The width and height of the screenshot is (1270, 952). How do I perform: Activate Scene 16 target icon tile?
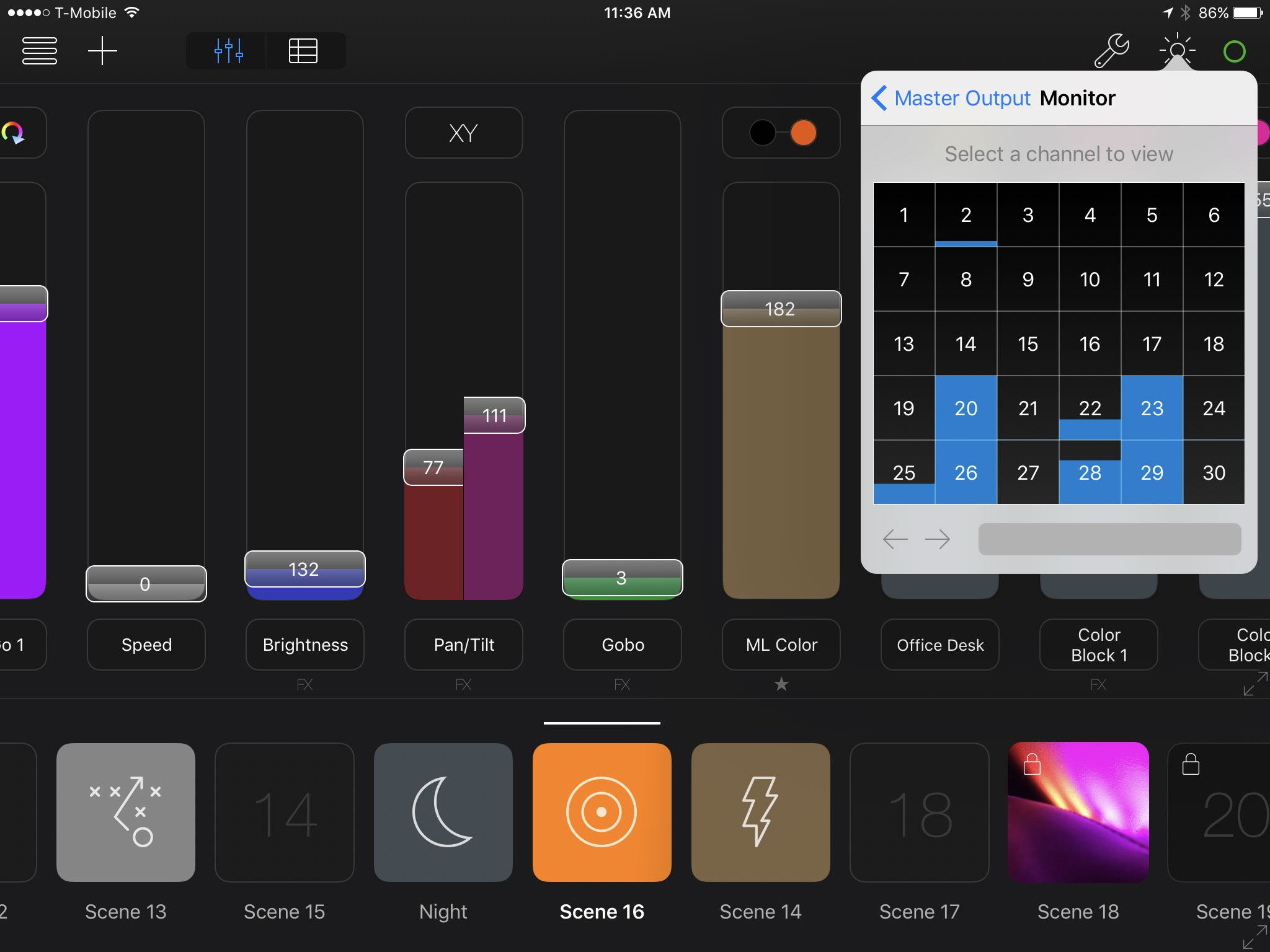[x=602, y=812]
